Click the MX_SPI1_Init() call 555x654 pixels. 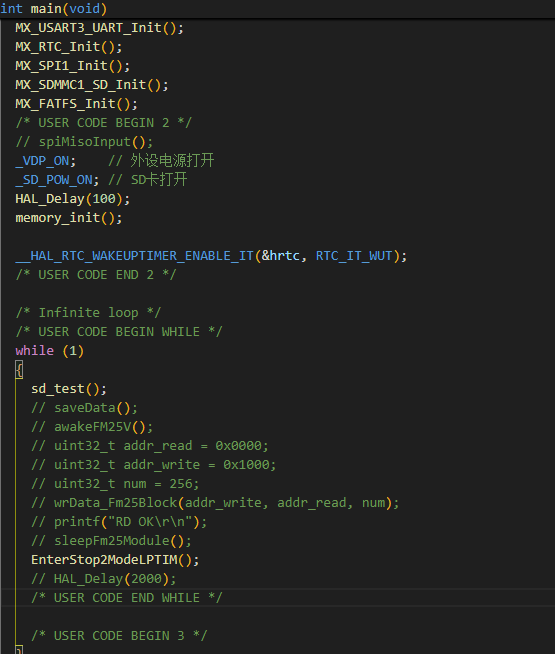click(73, 66)
